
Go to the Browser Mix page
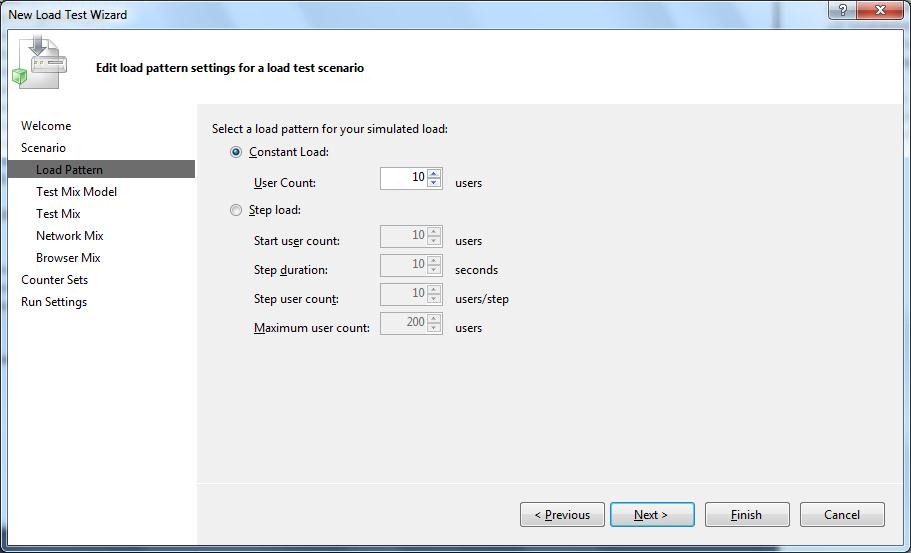click(68, 258)
